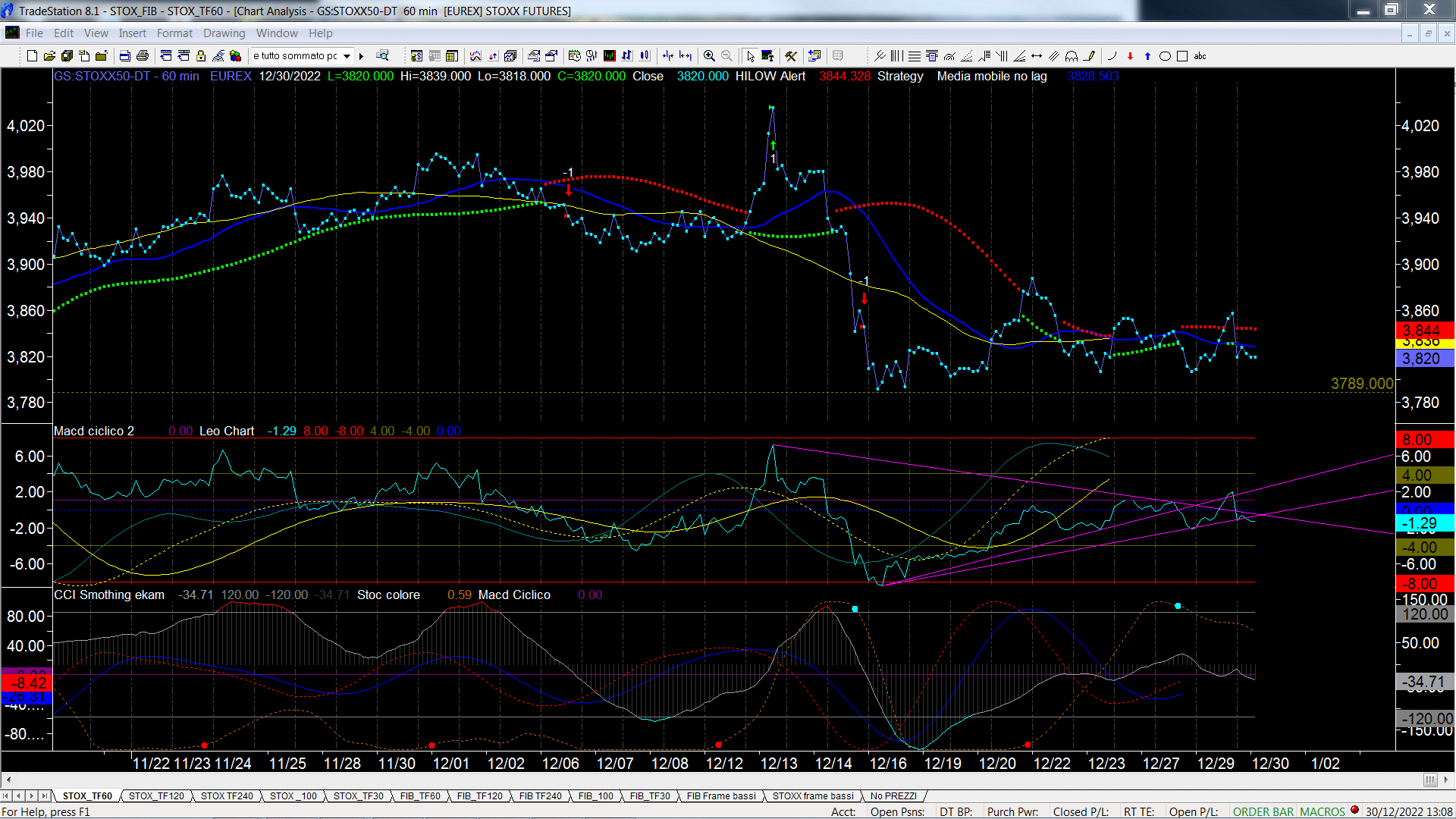Click the first-tab scroll arrow at bottom left
This screenshot has width=1456, height=819.
click(6, 795)
